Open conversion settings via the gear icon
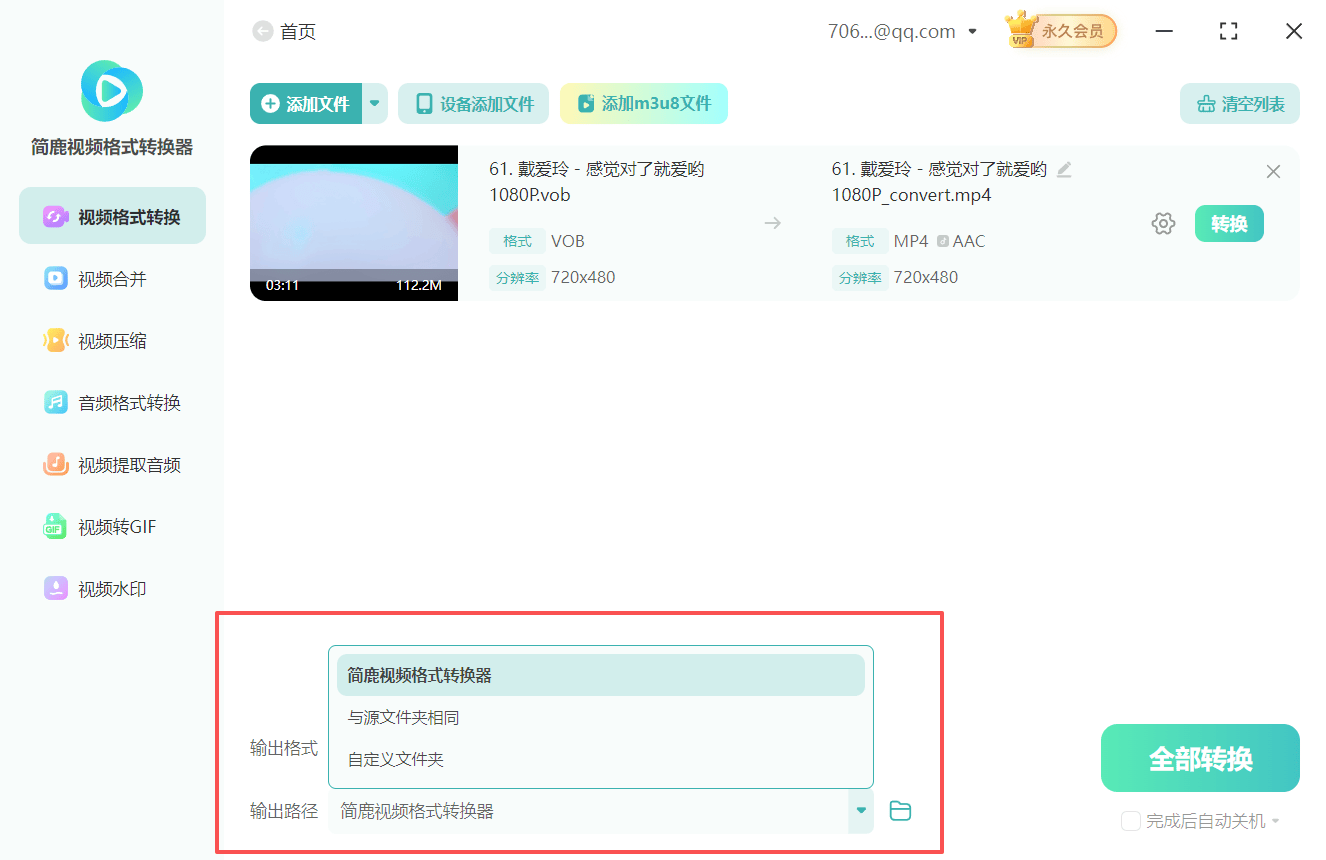The image size is (1326, 860). 1163,223
